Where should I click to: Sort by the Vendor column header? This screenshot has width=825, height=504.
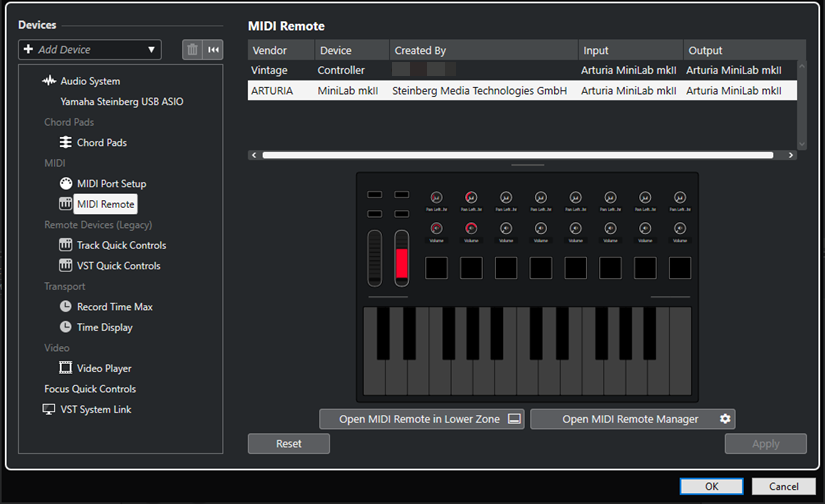click(281, 50)
